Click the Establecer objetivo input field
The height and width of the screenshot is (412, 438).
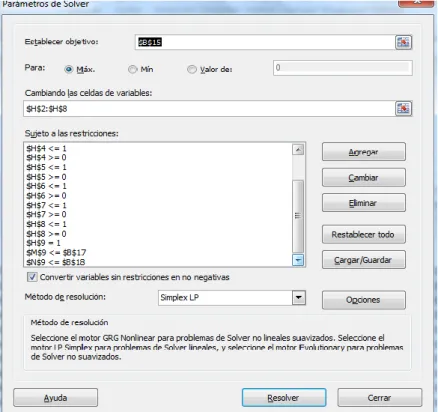(x=265, y=42)
